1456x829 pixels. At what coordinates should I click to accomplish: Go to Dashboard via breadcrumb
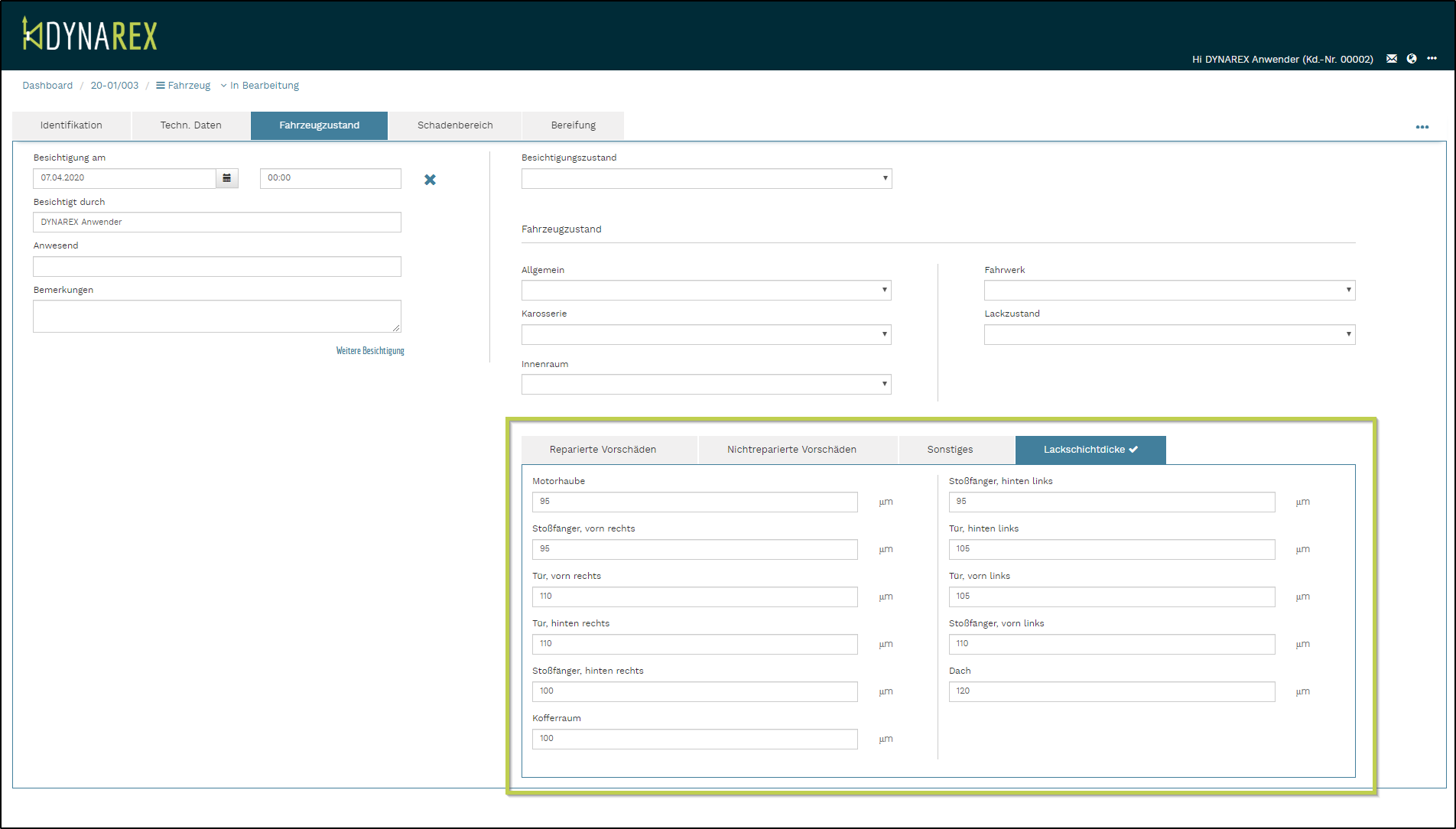[x=47, y=86]
